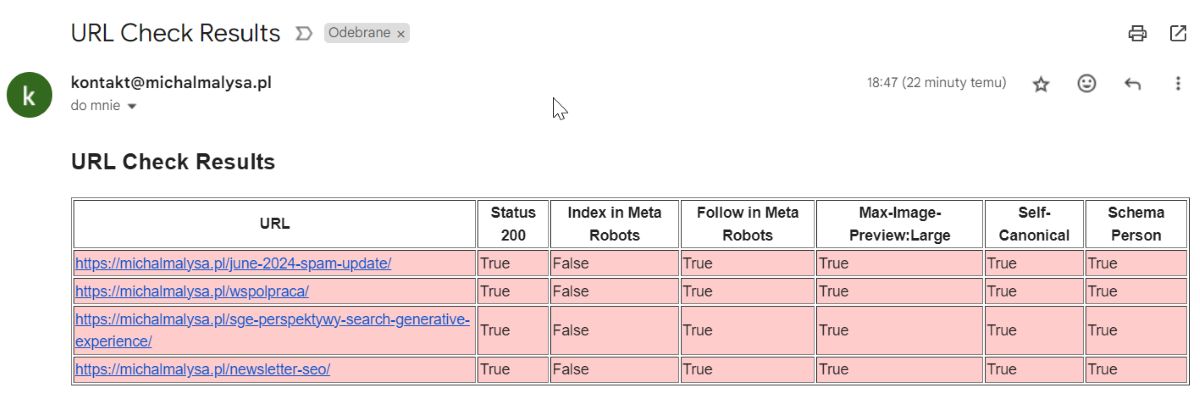
Task: Print the email with the printer icon
Action: tap(1137, 33)
